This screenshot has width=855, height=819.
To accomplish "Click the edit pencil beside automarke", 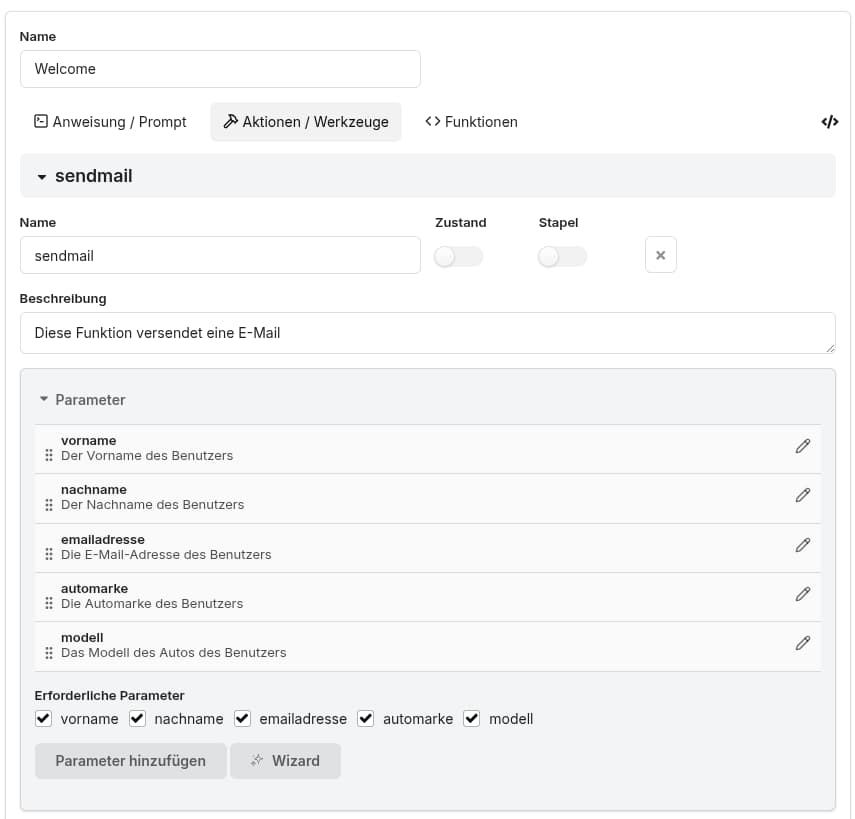I will [x=802, y=594].
